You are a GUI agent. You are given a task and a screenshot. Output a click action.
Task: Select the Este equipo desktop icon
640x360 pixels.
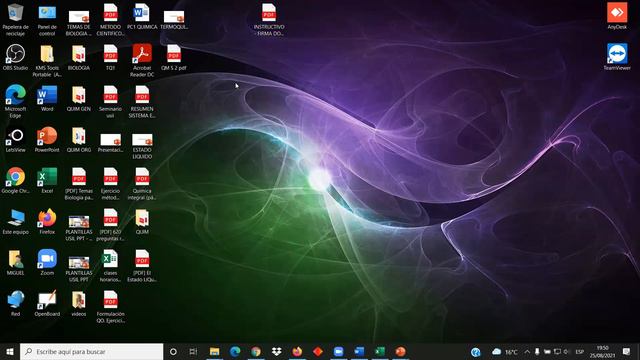(x=16, y=221)
